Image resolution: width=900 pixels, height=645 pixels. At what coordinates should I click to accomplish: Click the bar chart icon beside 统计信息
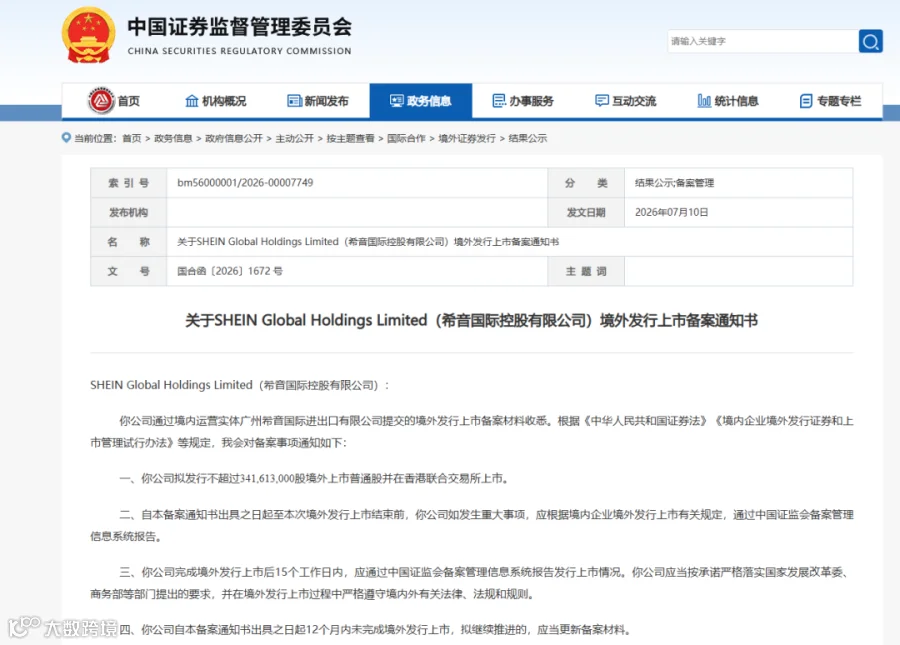[704, 101]
